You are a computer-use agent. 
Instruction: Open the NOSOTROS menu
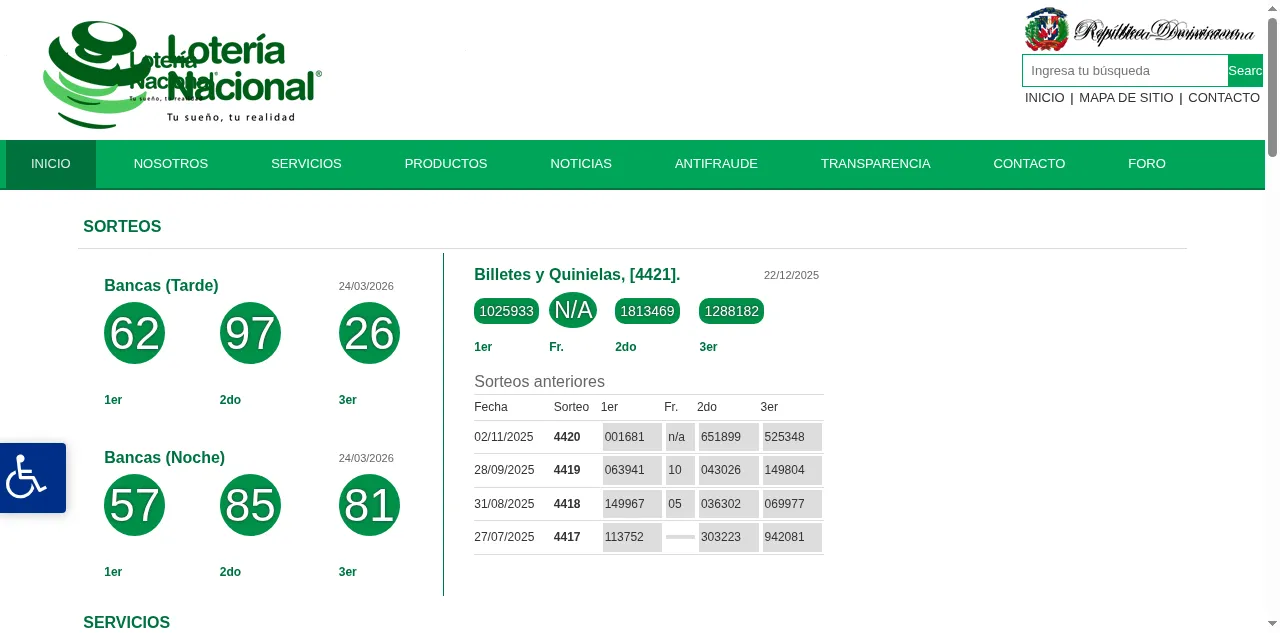(x=171, y=164)
